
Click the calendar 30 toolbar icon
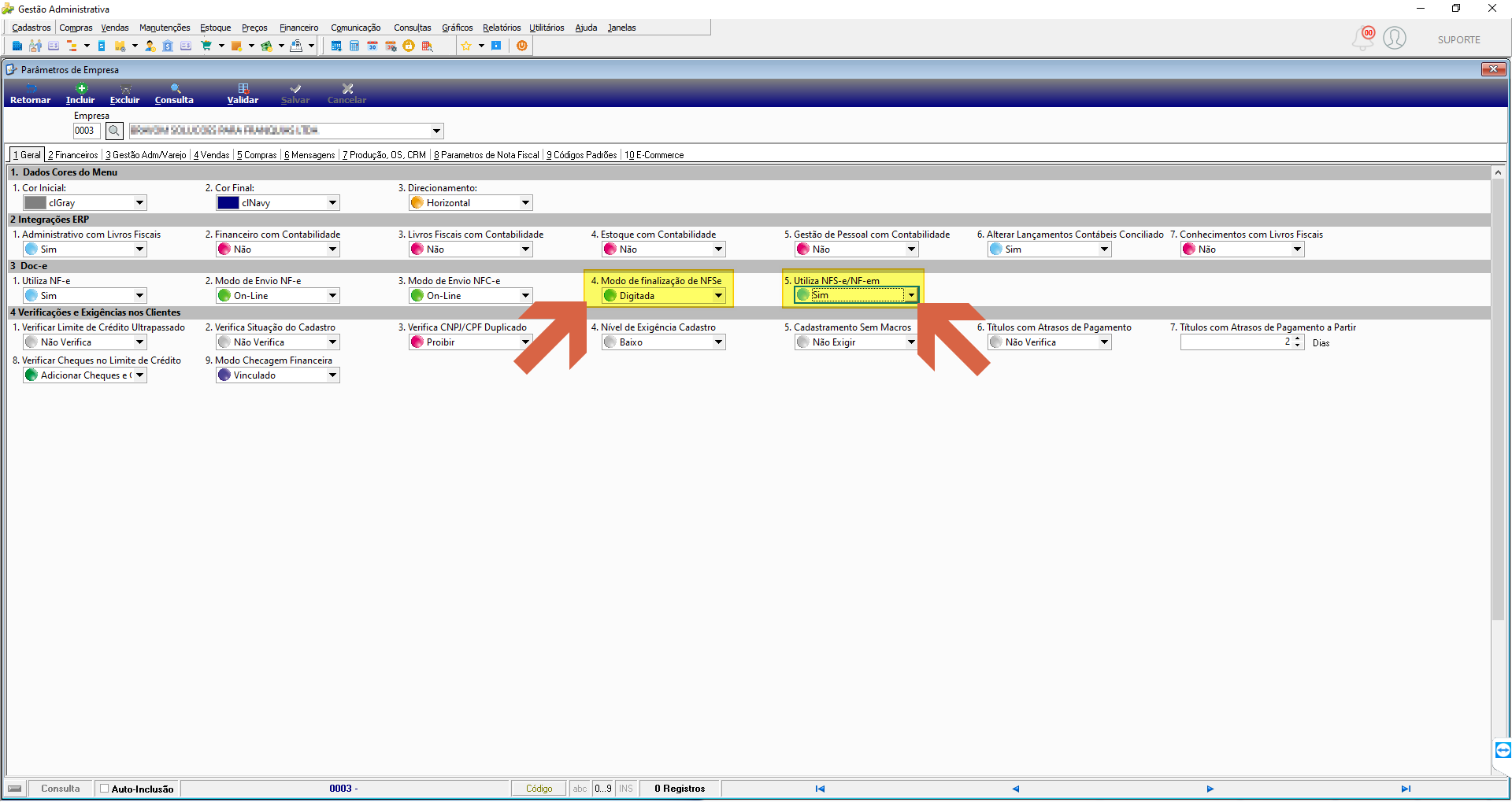point(372,46)
